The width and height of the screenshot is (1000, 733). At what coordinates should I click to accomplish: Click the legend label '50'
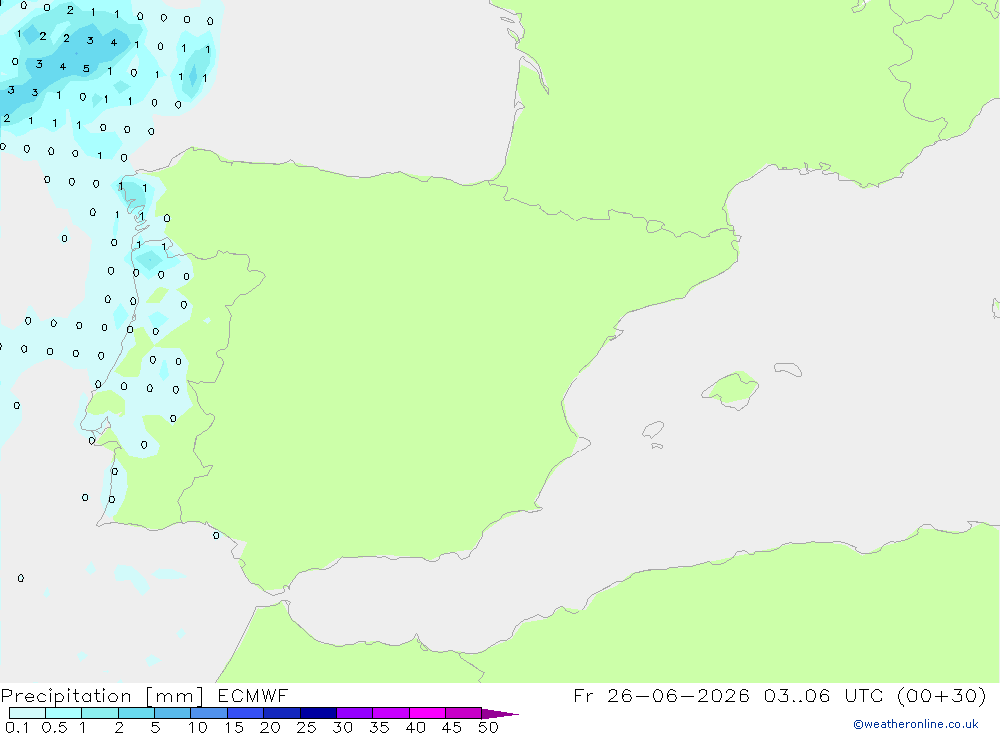[x=488, y=727]
